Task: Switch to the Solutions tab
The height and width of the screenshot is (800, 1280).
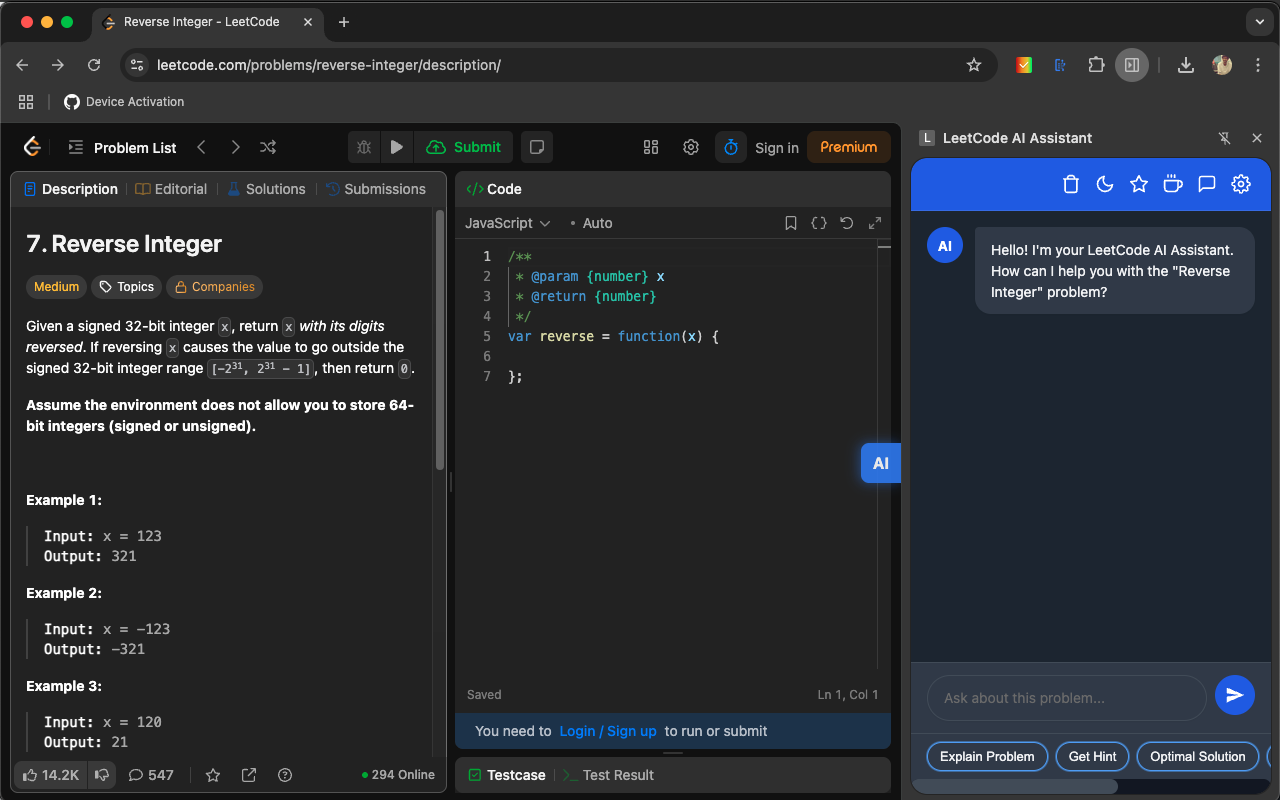Action: (266, 189)
